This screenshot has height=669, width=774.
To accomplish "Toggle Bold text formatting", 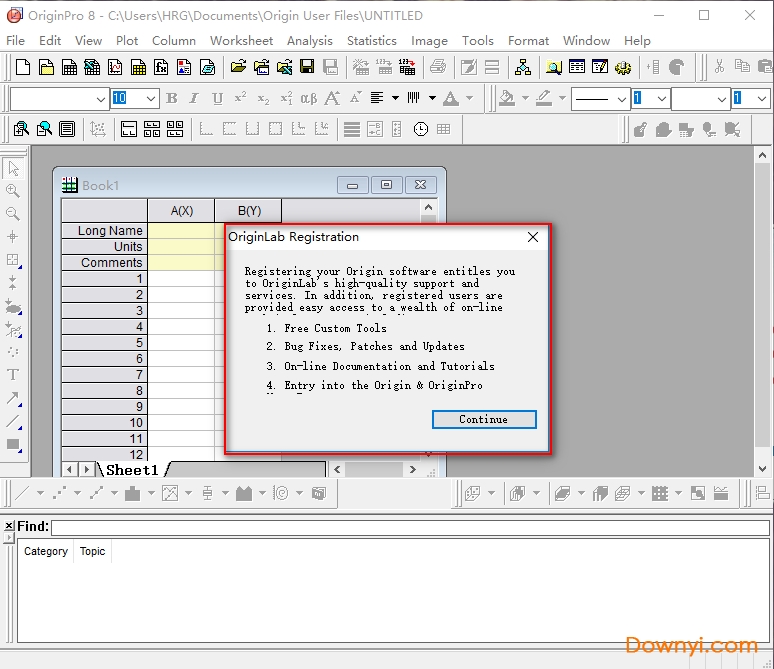I will tap(171, 98).
